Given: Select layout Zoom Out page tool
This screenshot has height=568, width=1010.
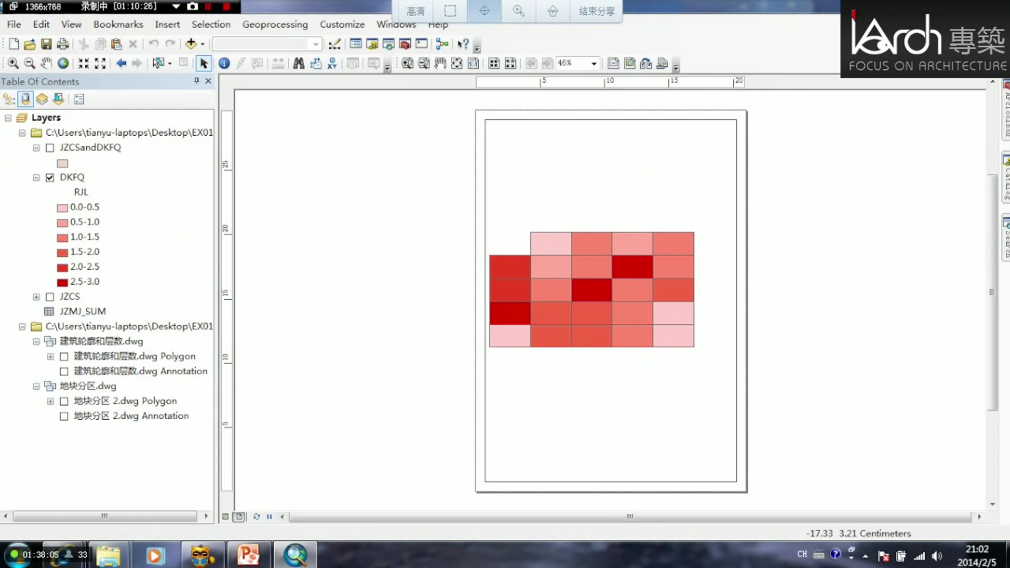Looking at the screenshot, I should point(424,63).
